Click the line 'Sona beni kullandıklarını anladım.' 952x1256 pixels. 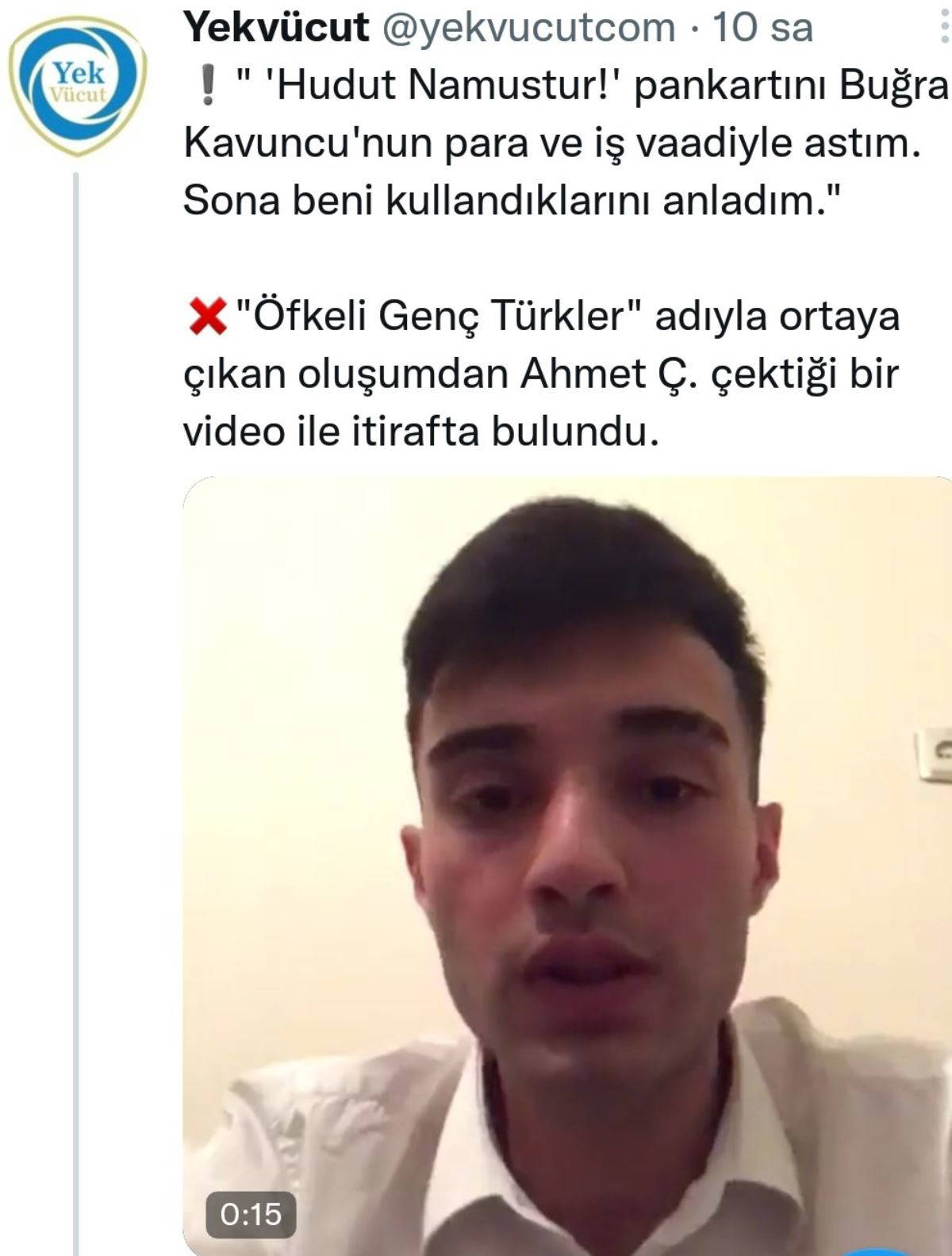tap(512, 202)
